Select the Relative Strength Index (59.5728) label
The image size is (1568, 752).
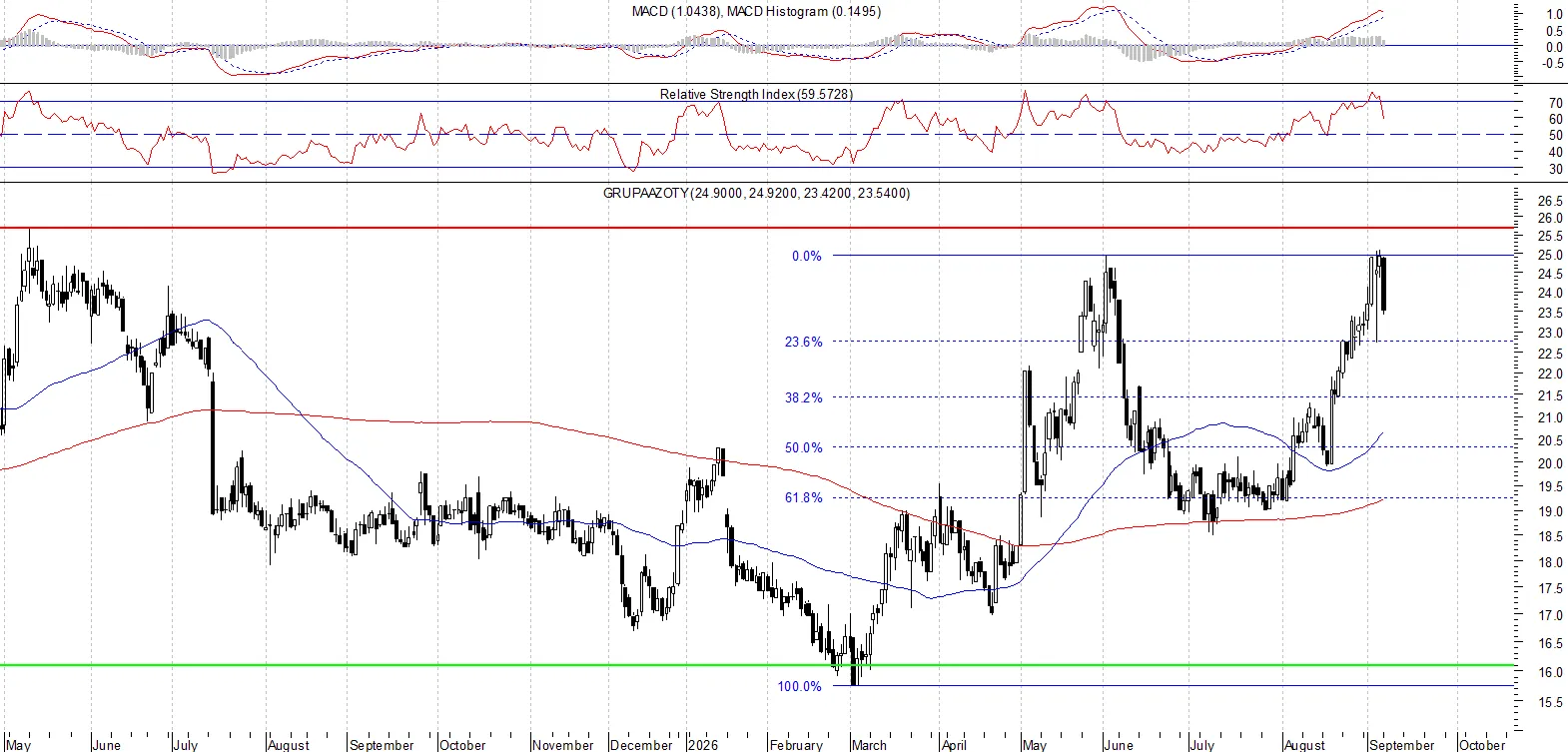point(757,94)
